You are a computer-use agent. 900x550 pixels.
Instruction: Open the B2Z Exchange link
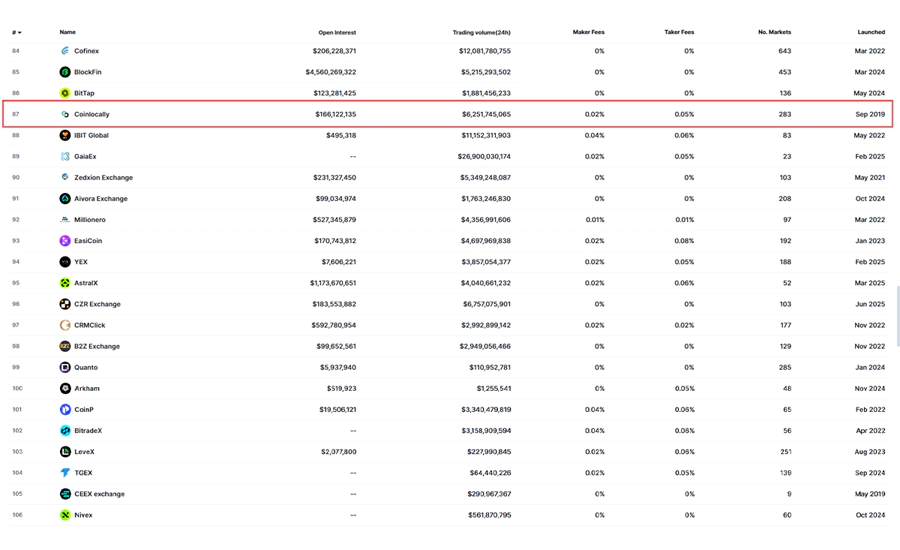tap(97, 346)
